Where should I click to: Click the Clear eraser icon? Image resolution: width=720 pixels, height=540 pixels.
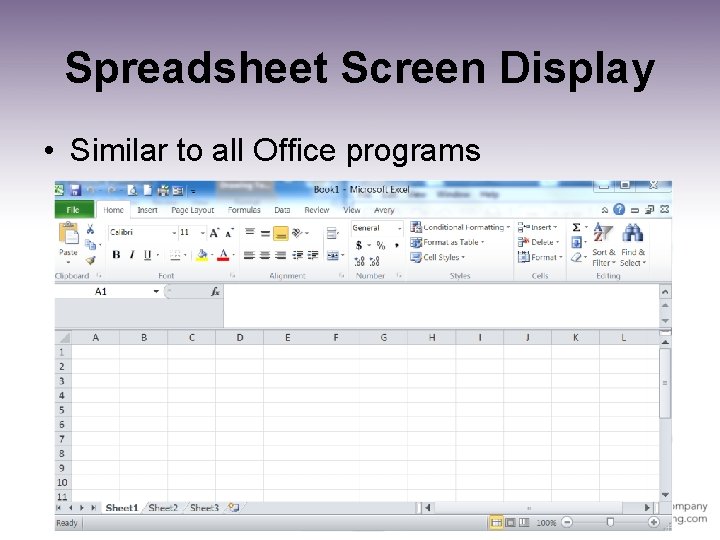[x=577, y=258]
